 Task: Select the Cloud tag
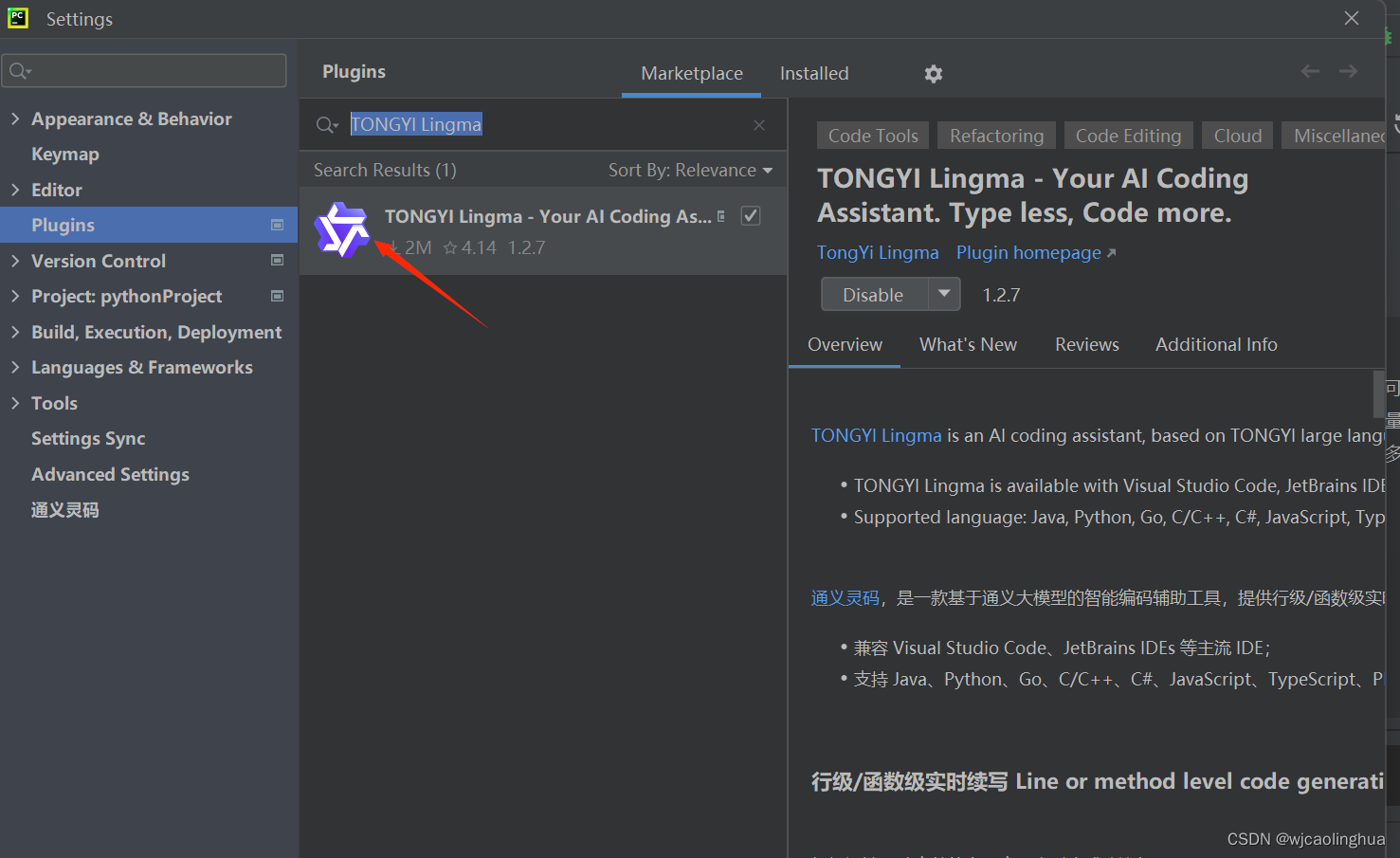[x=1238, y=136]
